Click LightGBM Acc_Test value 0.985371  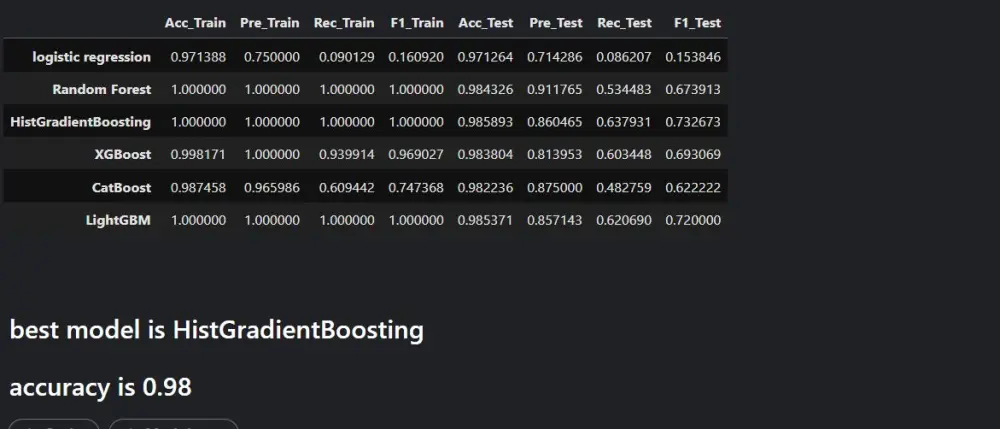point(485,221)
